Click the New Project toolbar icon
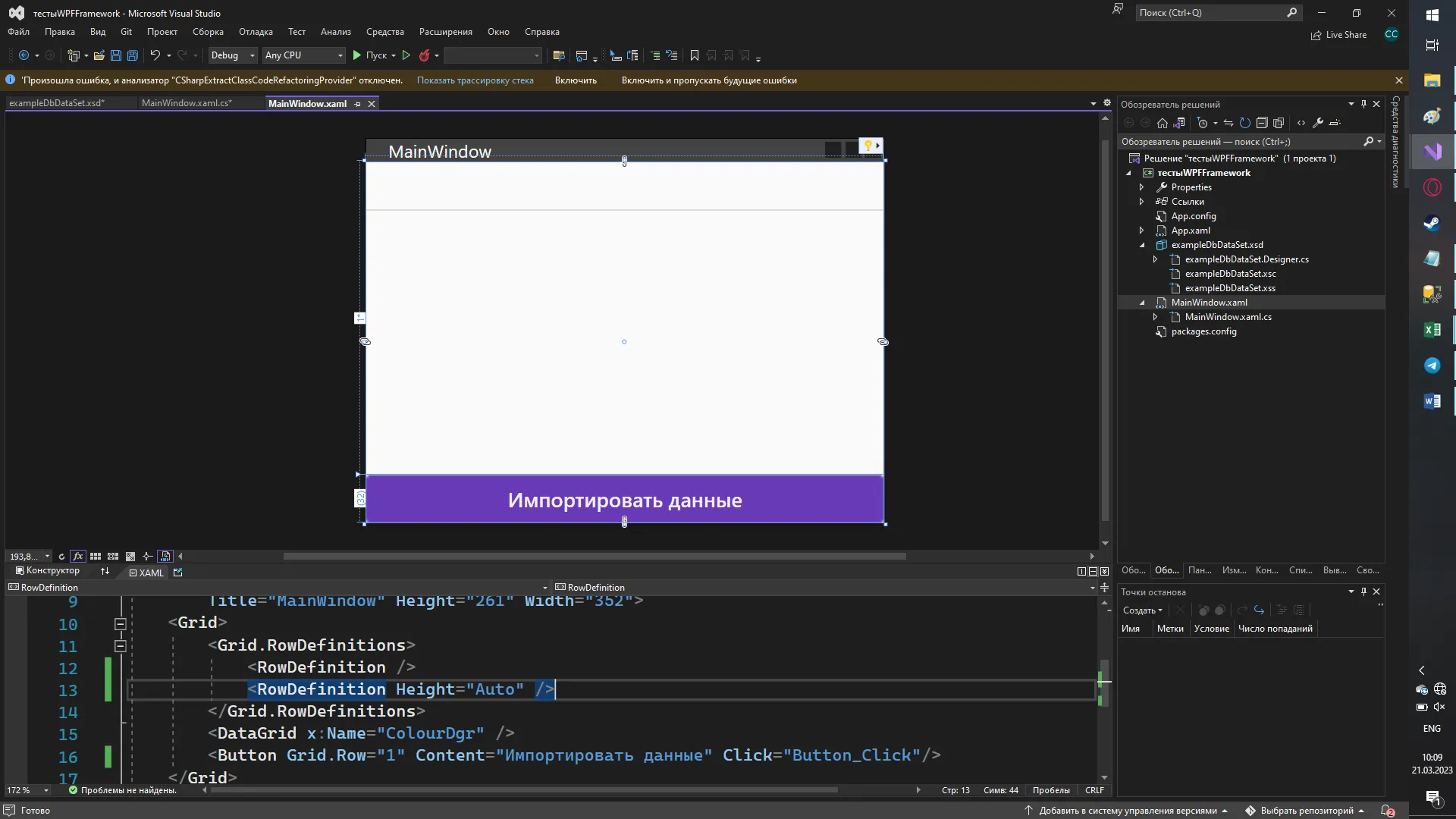Screen dimensions: 1456x819 click(74, 55)
